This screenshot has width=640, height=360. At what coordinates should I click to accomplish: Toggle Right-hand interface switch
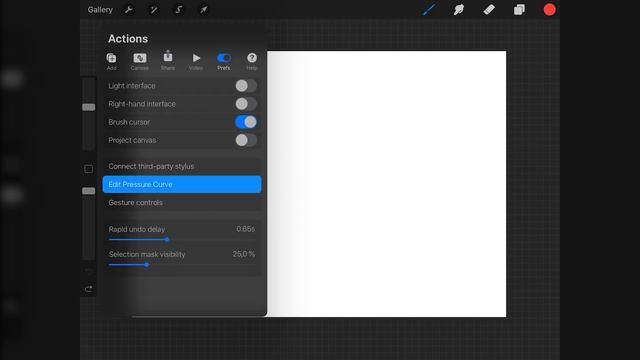tap(246, 104)
